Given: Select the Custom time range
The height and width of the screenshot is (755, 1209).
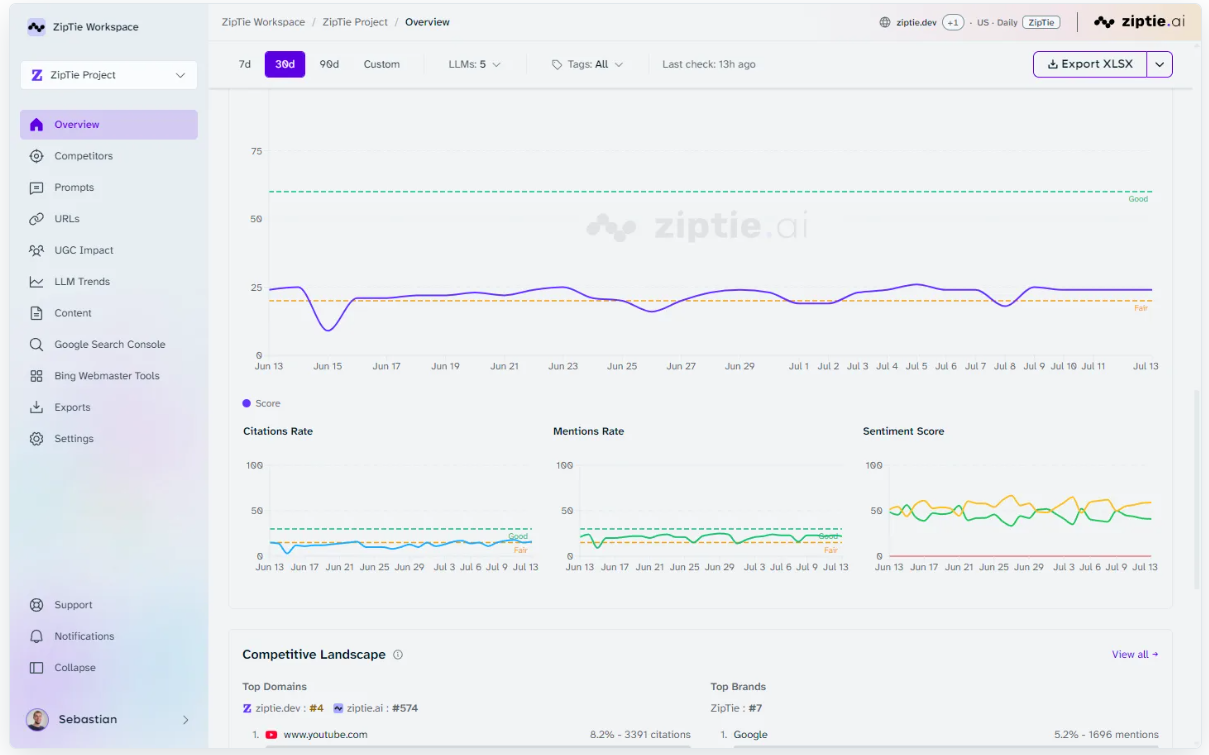Looking at the screenshot, I should 382,64.
